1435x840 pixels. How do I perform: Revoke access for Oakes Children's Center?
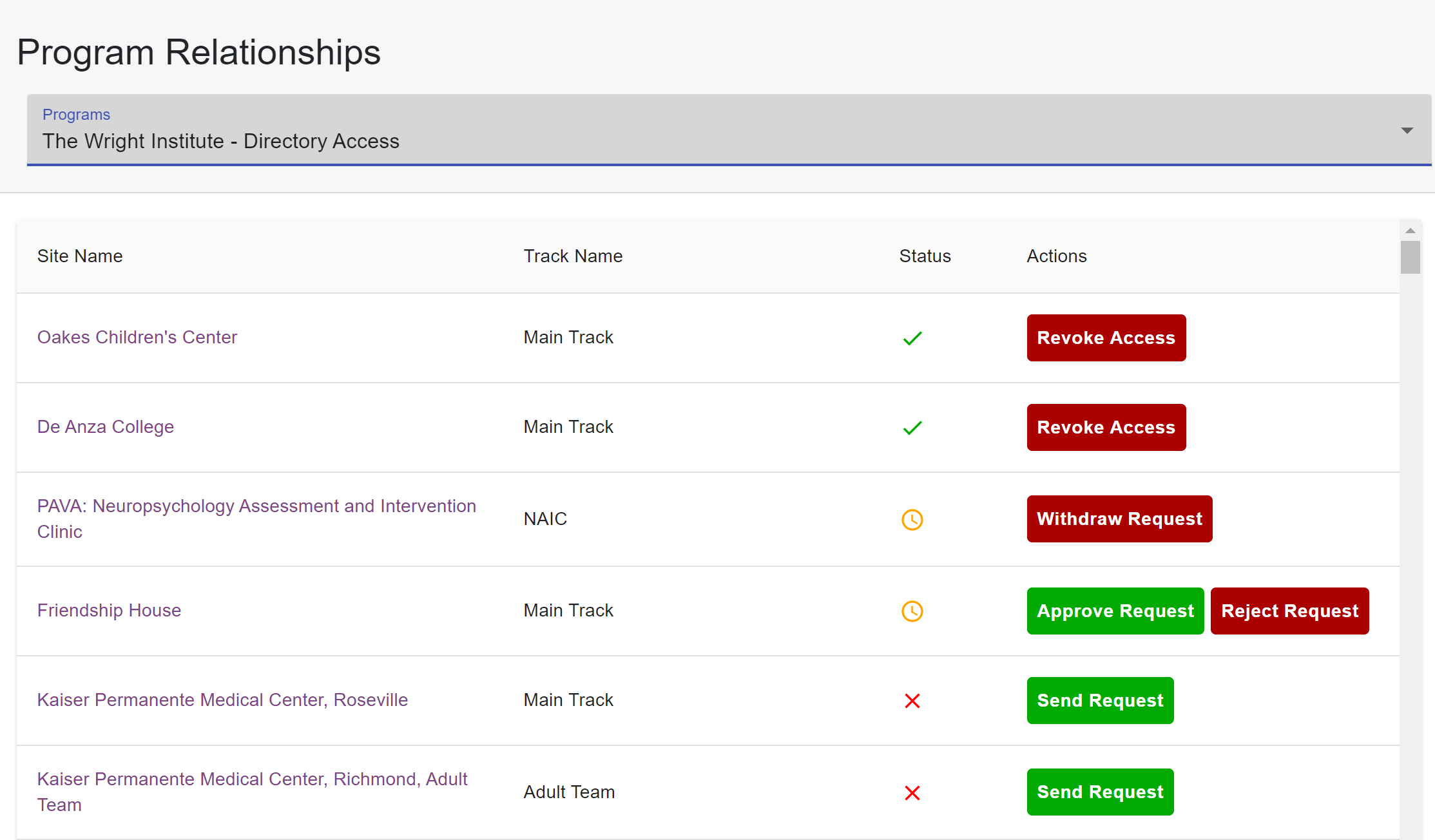[x=1106, y=338]
